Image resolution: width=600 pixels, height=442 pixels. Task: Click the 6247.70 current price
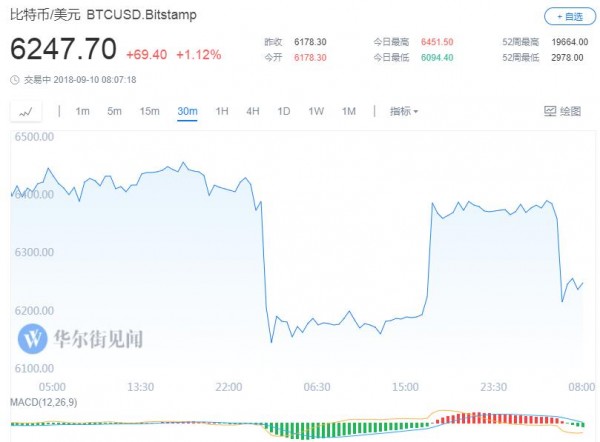pos(63,47)
